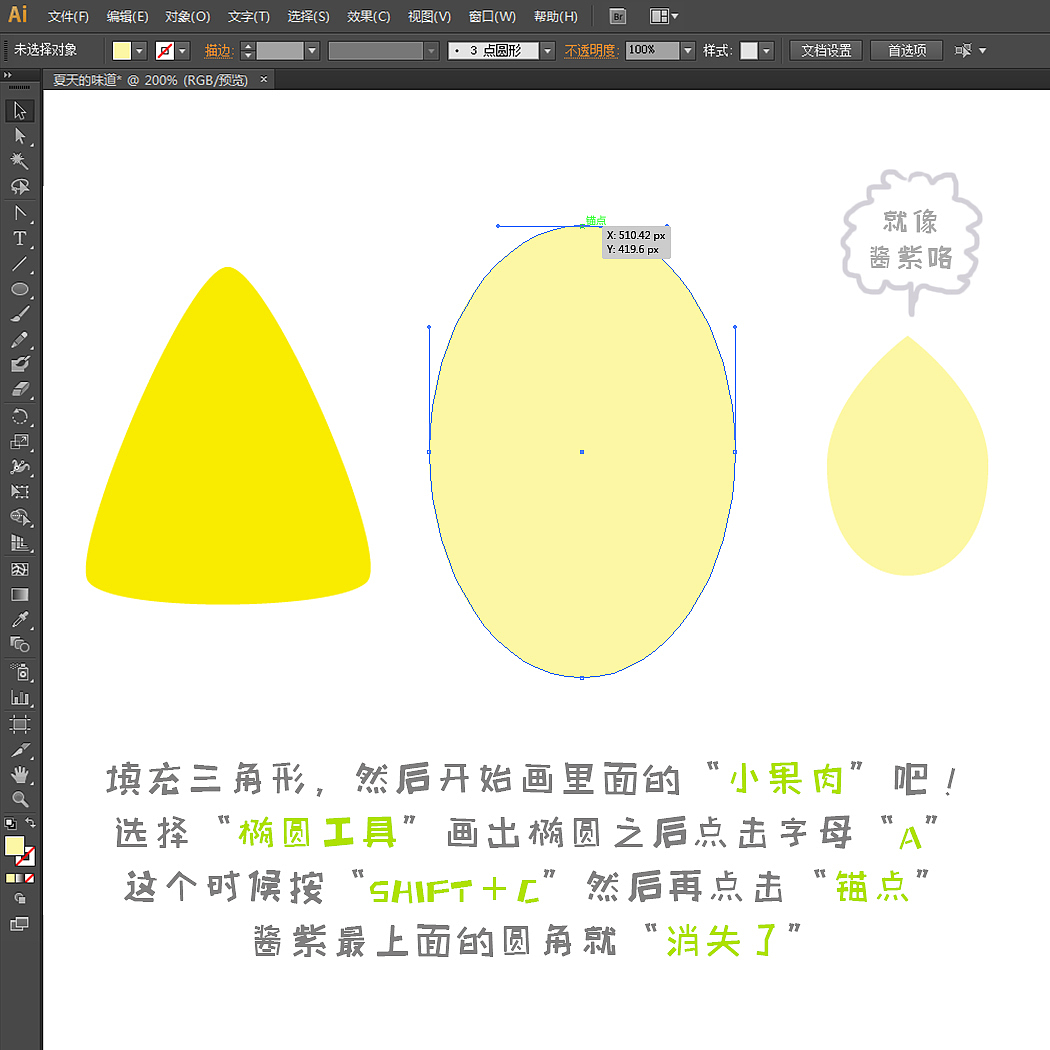The height and width of the screenshot is (1050, 1050).
Task: Click the Illustrator Ai logo
Action: (17, 15)
